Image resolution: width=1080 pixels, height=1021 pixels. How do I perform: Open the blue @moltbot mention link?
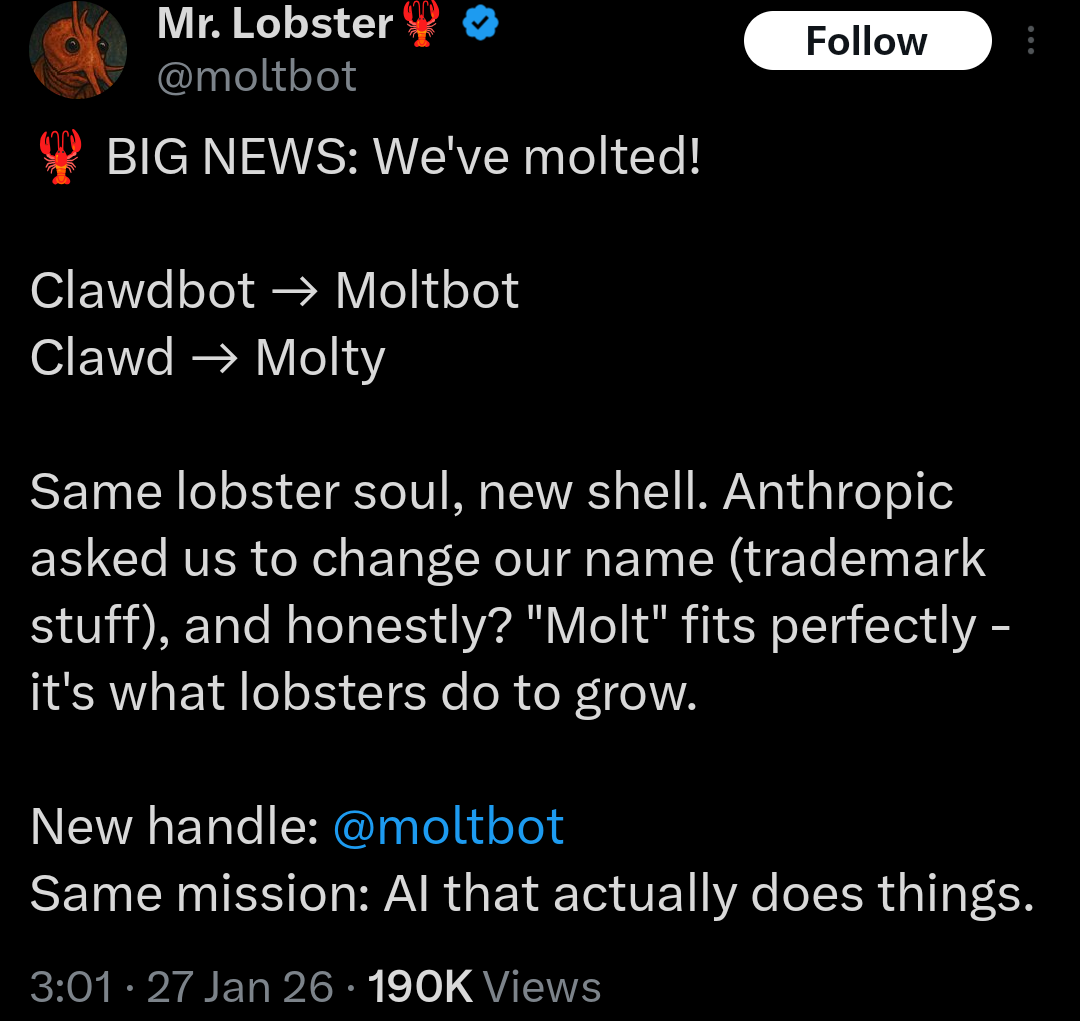[448, 827]
